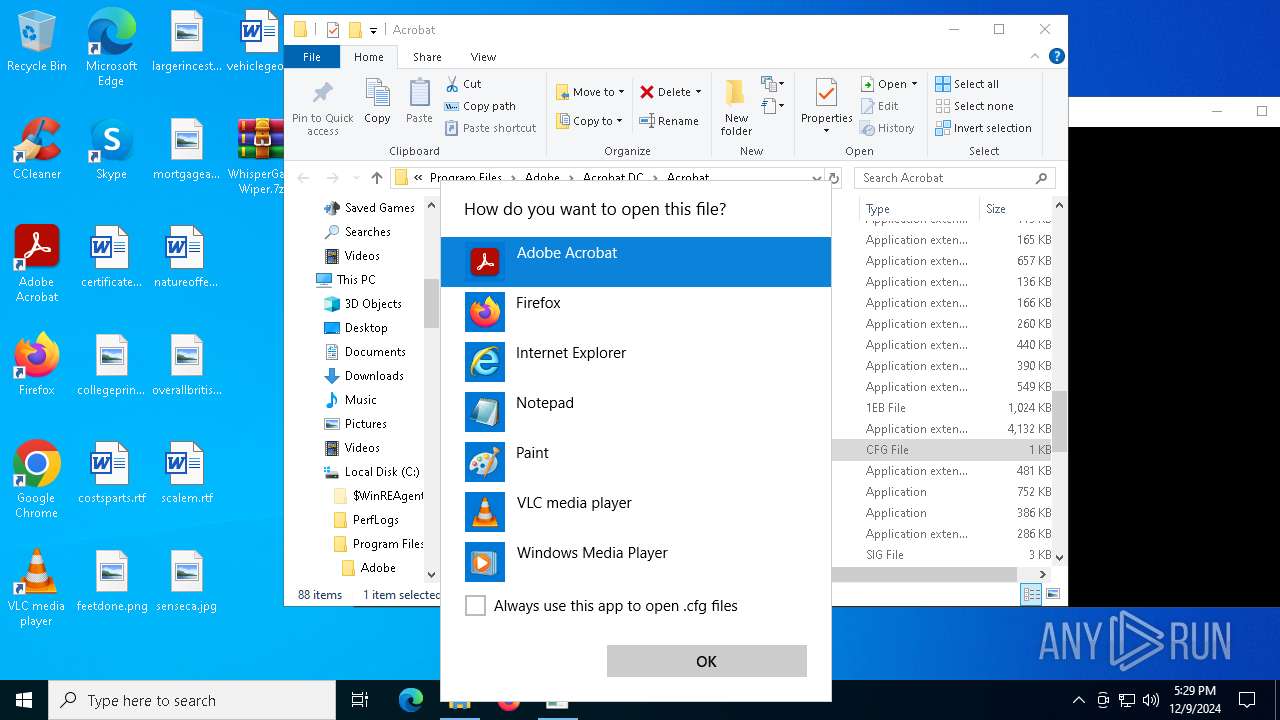
Task: Open Skype desktop shortcut
Action: 111,149
